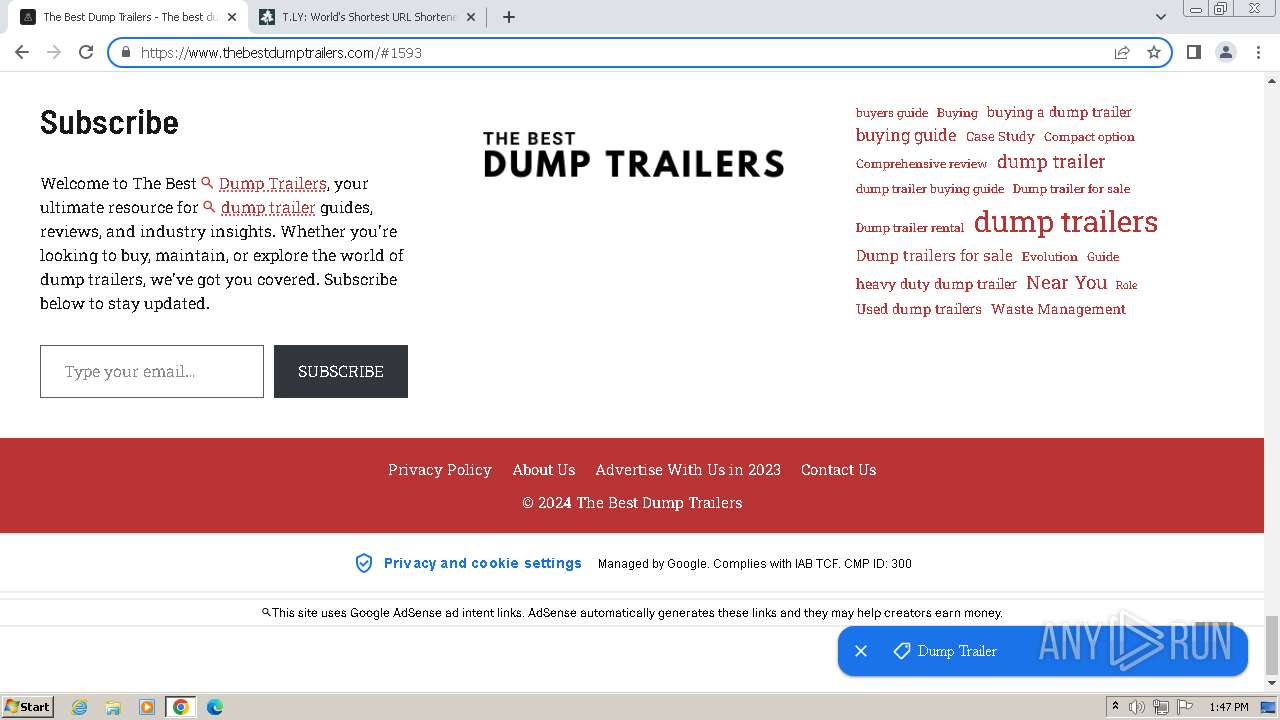Select the 'Waste Management' tag

click(1058, 309)
